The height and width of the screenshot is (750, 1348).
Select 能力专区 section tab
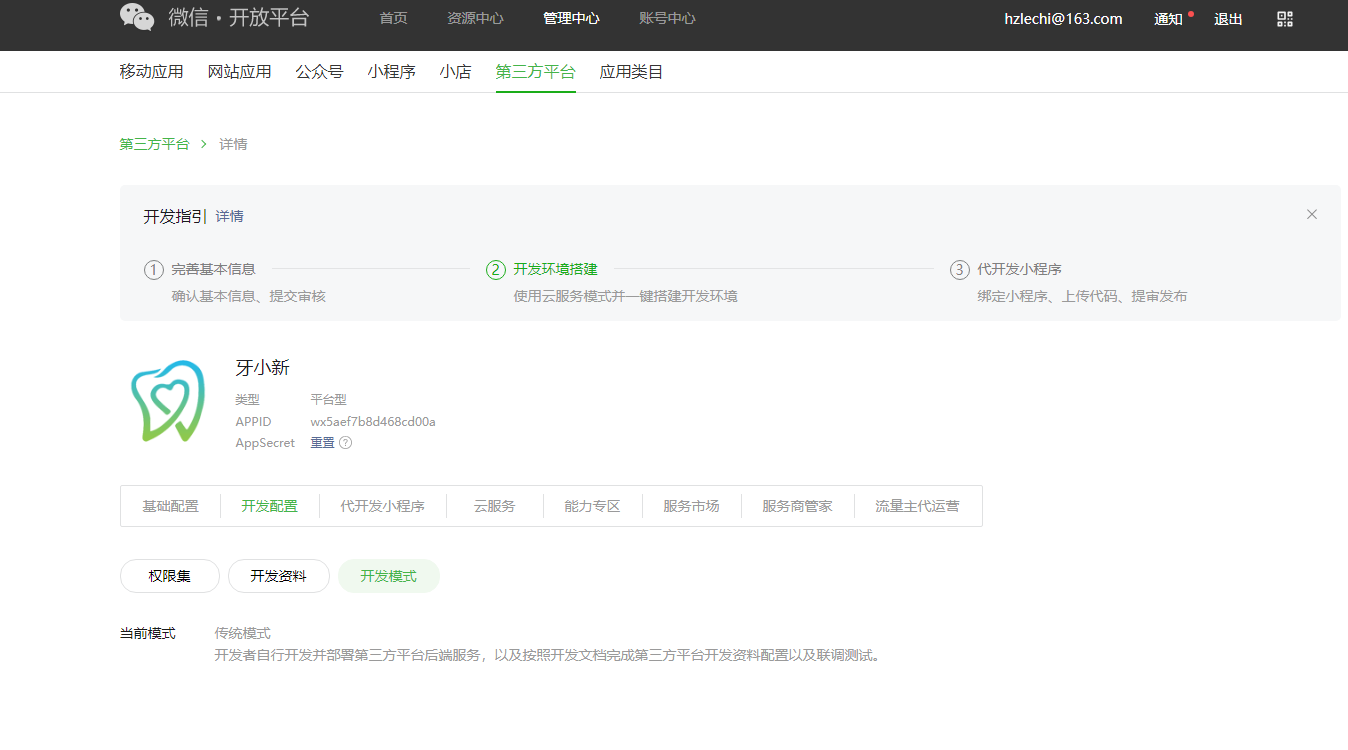pyautogui.click(x=593, y=506)
